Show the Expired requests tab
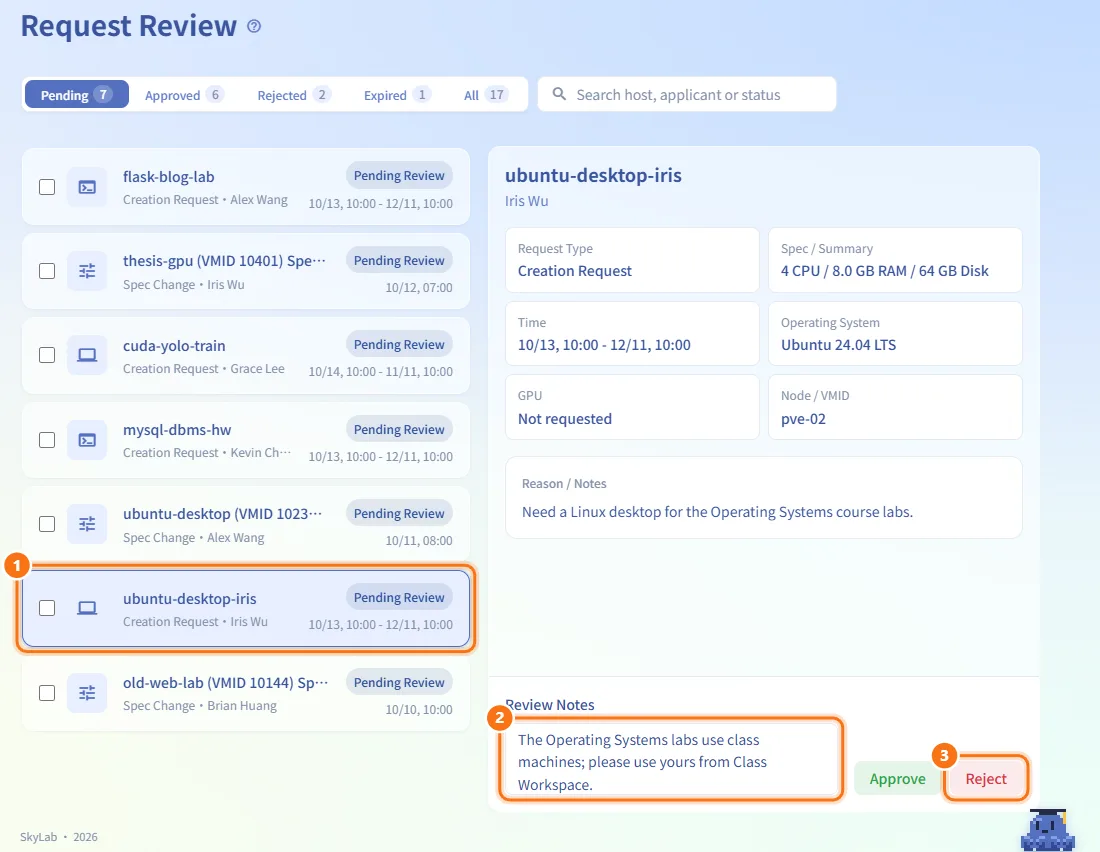 (396, 95)
